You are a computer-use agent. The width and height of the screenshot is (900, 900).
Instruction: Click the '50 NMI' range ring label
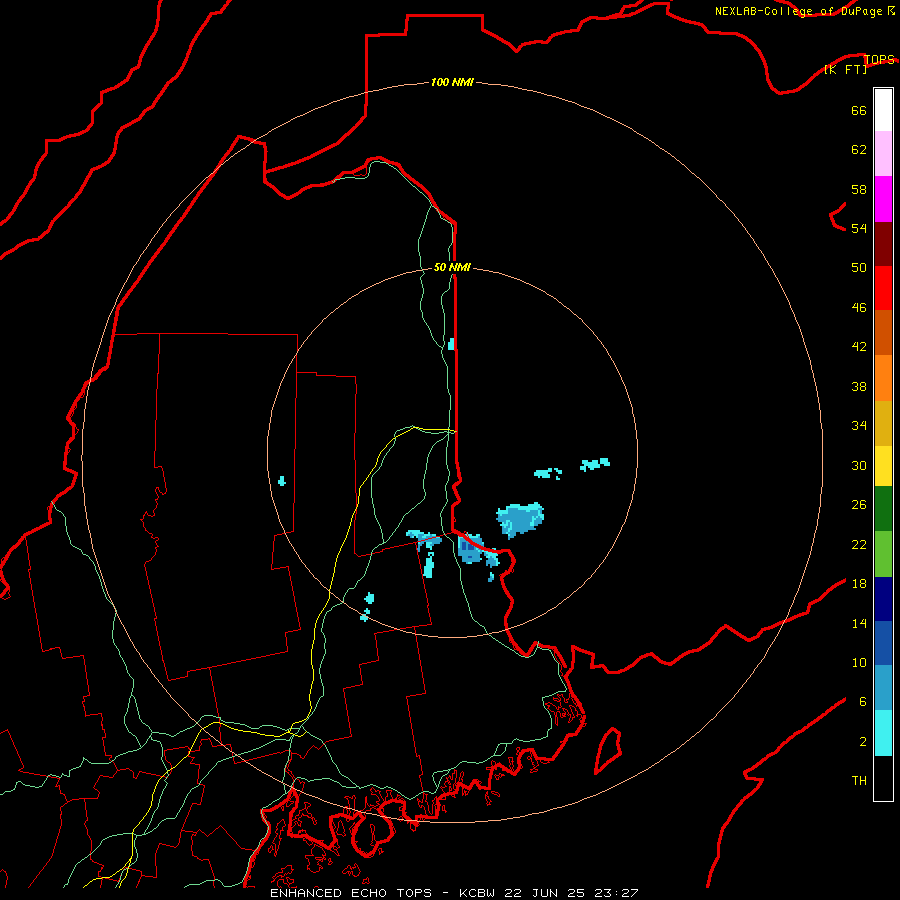point(452,267)
